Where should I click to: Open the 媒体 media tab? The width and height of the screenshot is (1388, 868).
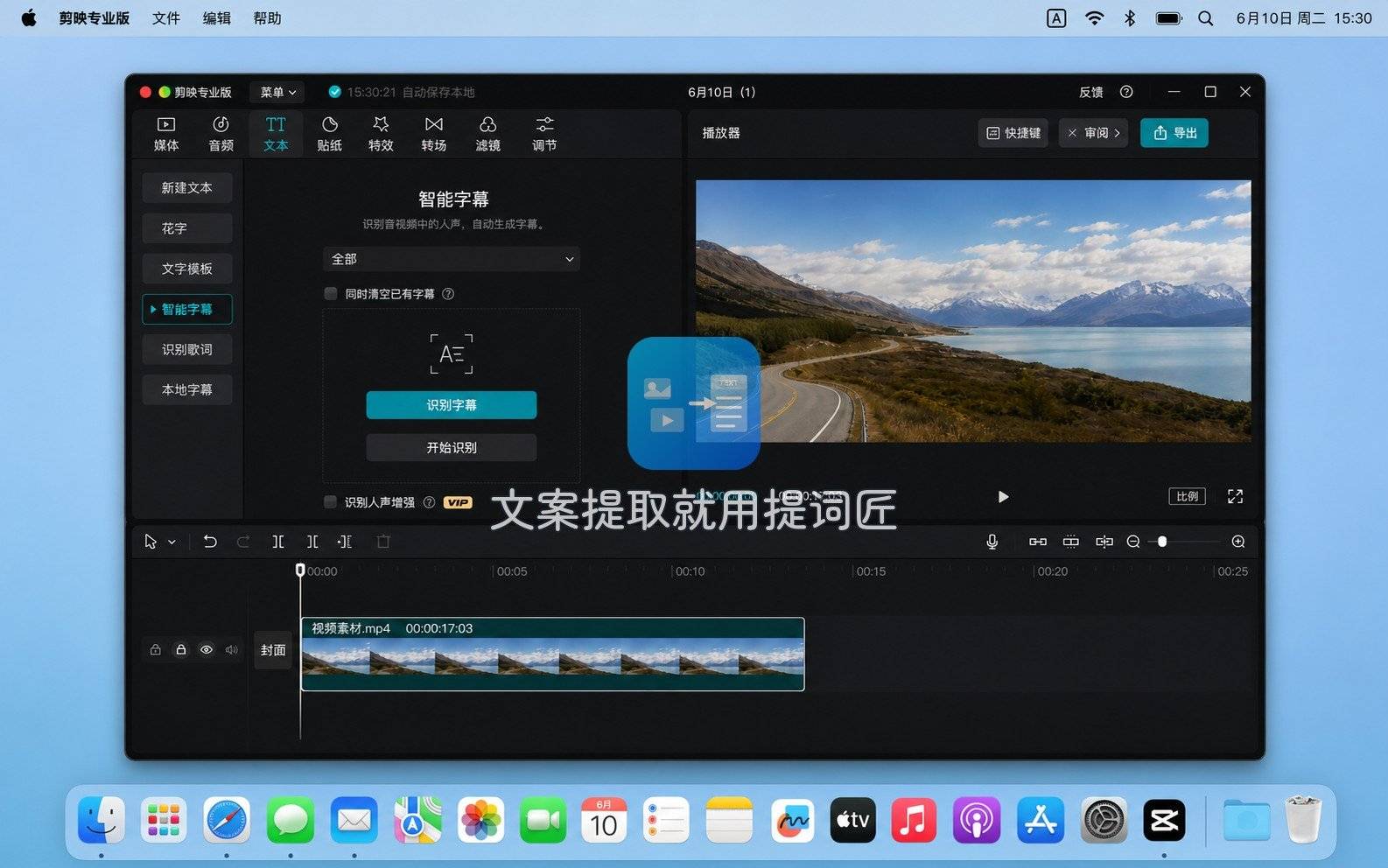point(166,134)
